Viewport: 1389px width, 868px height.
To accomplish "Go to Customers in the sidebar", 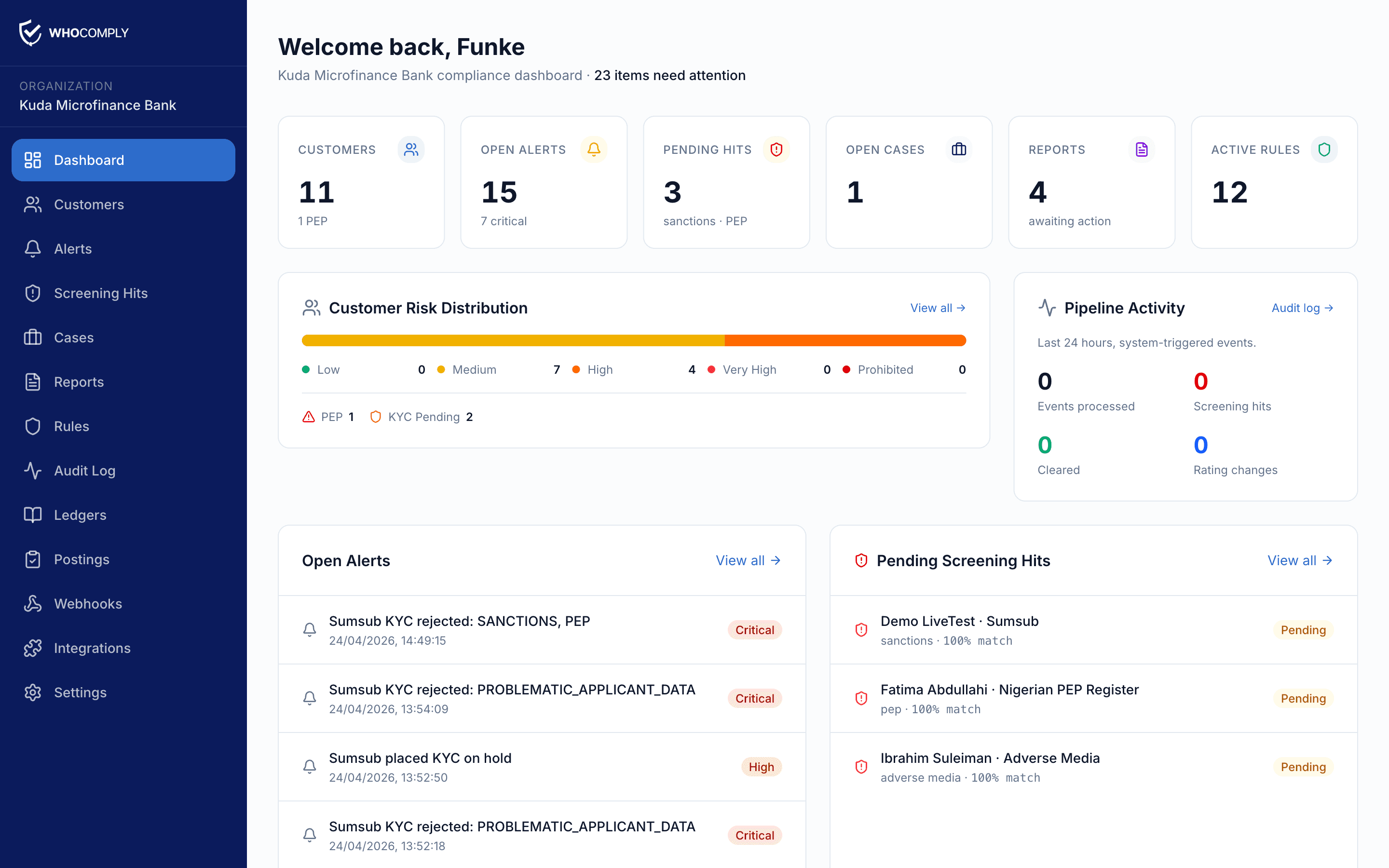I will point(123,204).
